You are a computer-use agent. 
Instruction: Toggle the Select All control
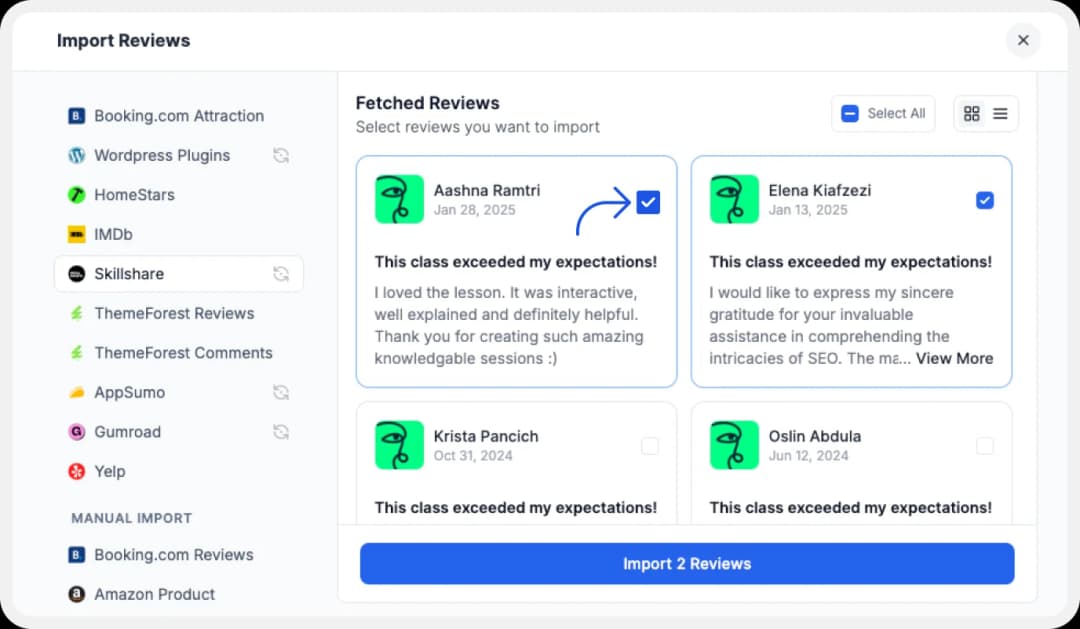tap(882, 113)
